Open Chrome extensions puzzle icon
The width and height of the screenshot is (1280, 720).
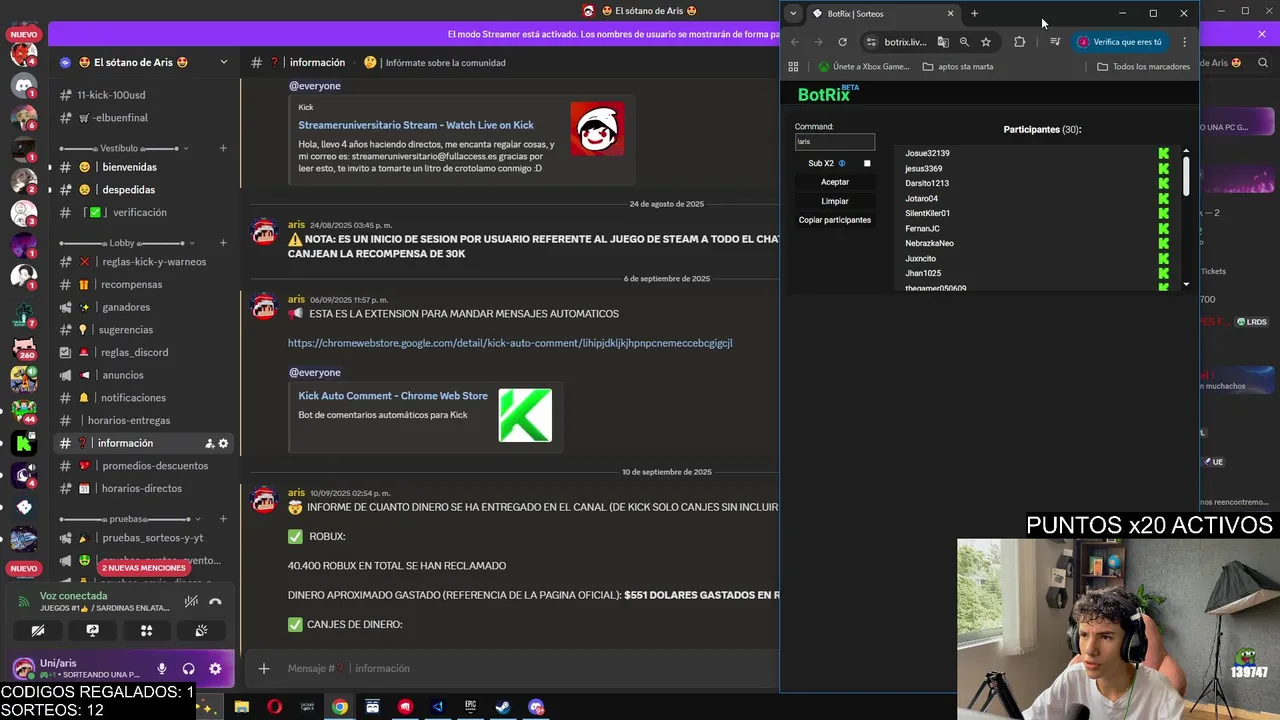coord(1019,42)
